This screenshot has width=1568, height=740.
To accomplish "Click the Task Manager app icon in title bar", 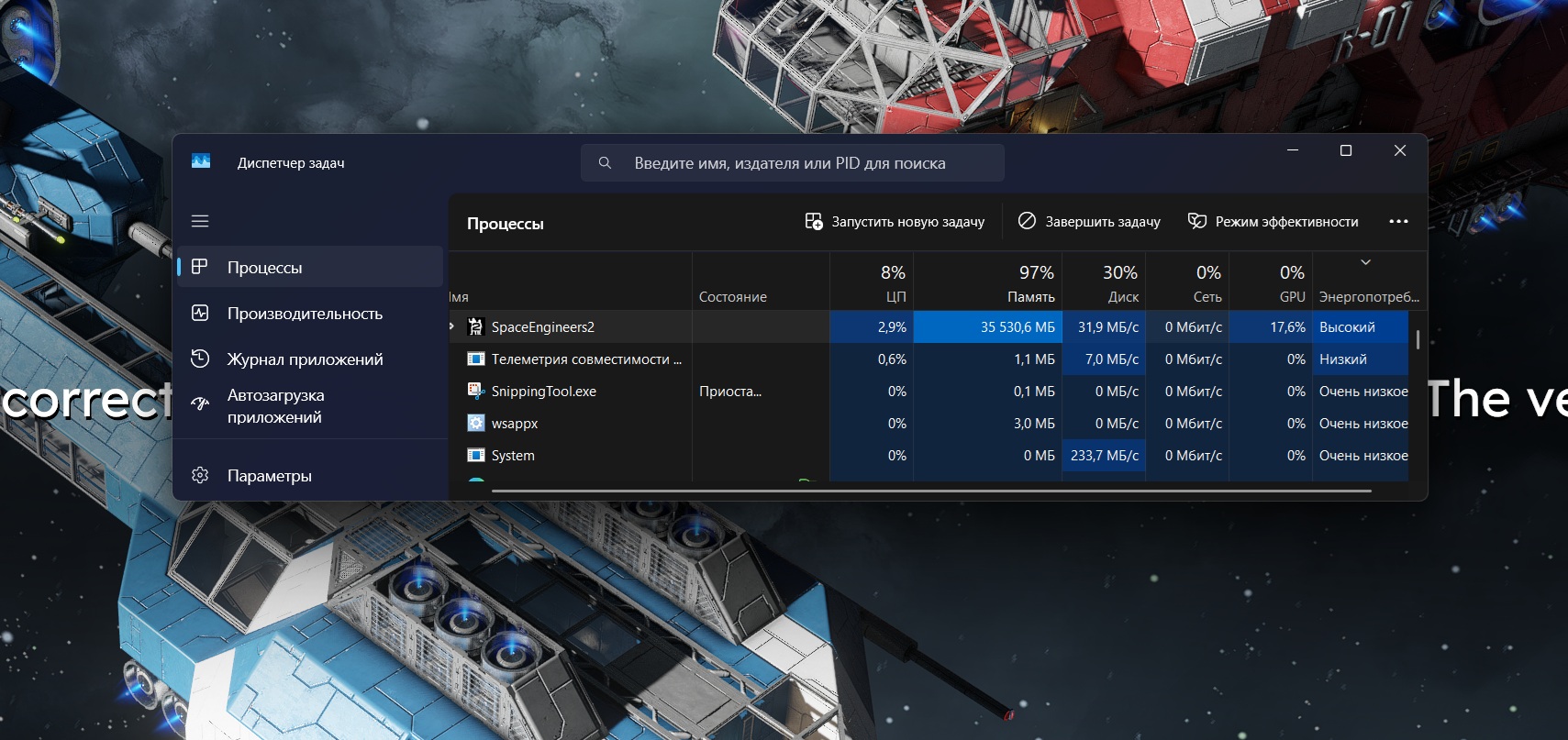I will tap(201, 162).
